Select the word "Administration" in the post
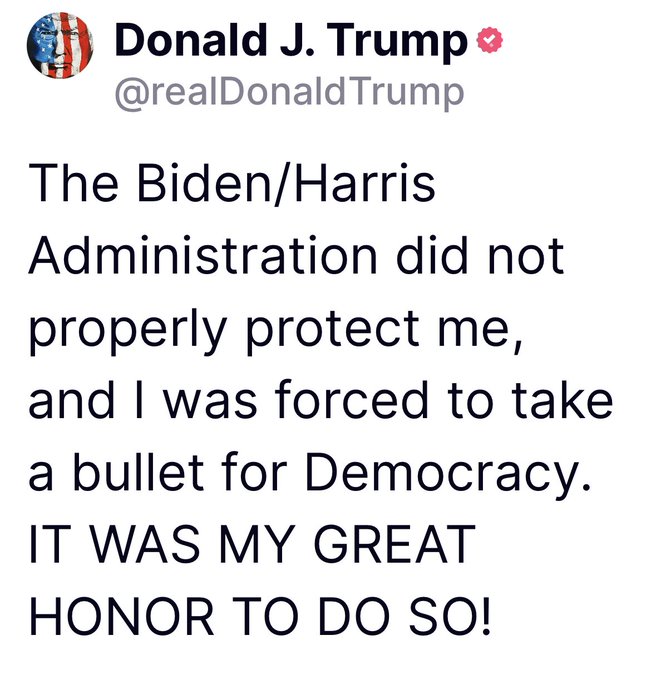The image size is (651, 680). [203, 255]
